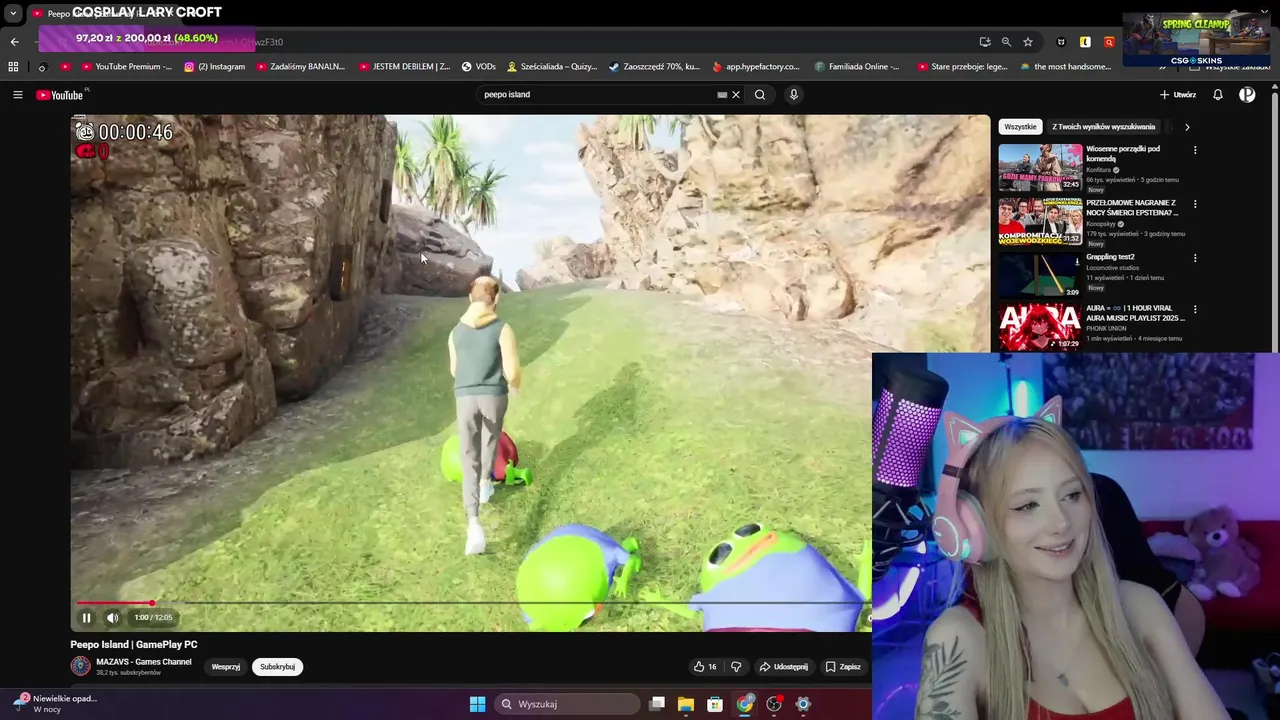Image resolution: width=1280 pixels, height=720 pixels.
Task: Open the 'MAZAVS - Games Channel' link
Action: [144, 662]
